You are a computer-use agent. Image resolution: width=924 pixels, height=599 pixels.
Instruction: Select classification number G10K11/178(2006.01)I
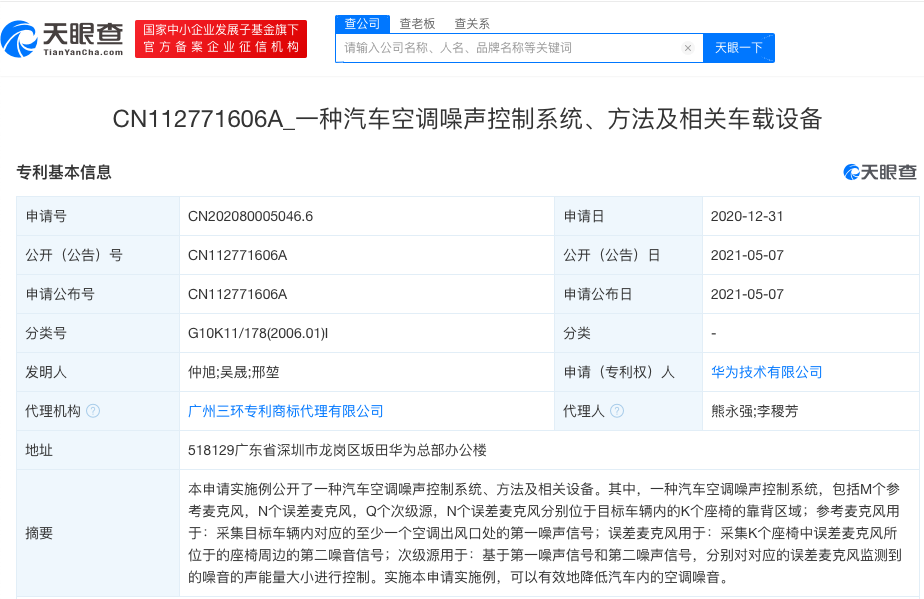coord(258,333)
